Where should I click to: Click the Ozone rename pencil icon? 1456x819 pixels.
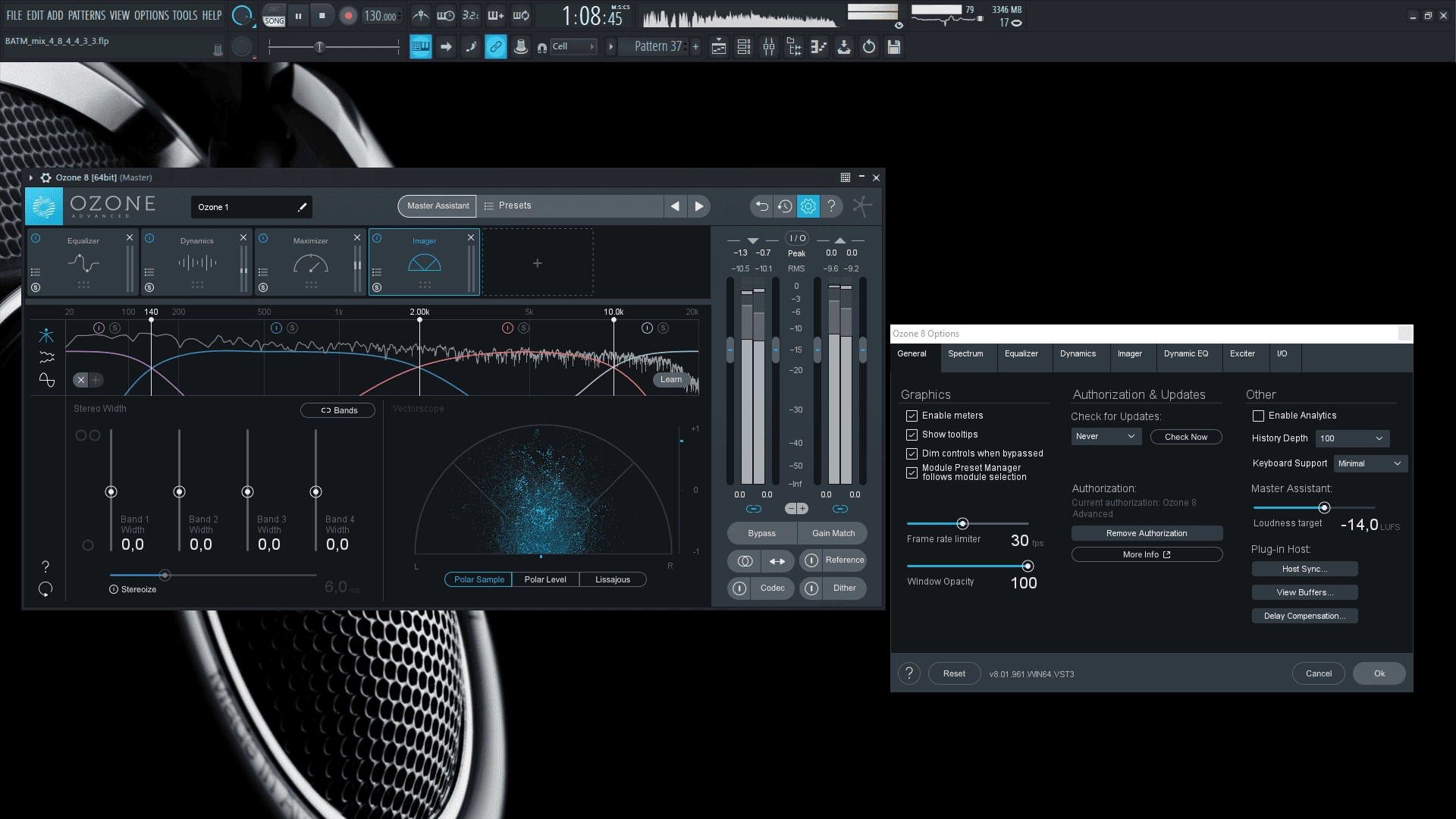tap(302, 206)
